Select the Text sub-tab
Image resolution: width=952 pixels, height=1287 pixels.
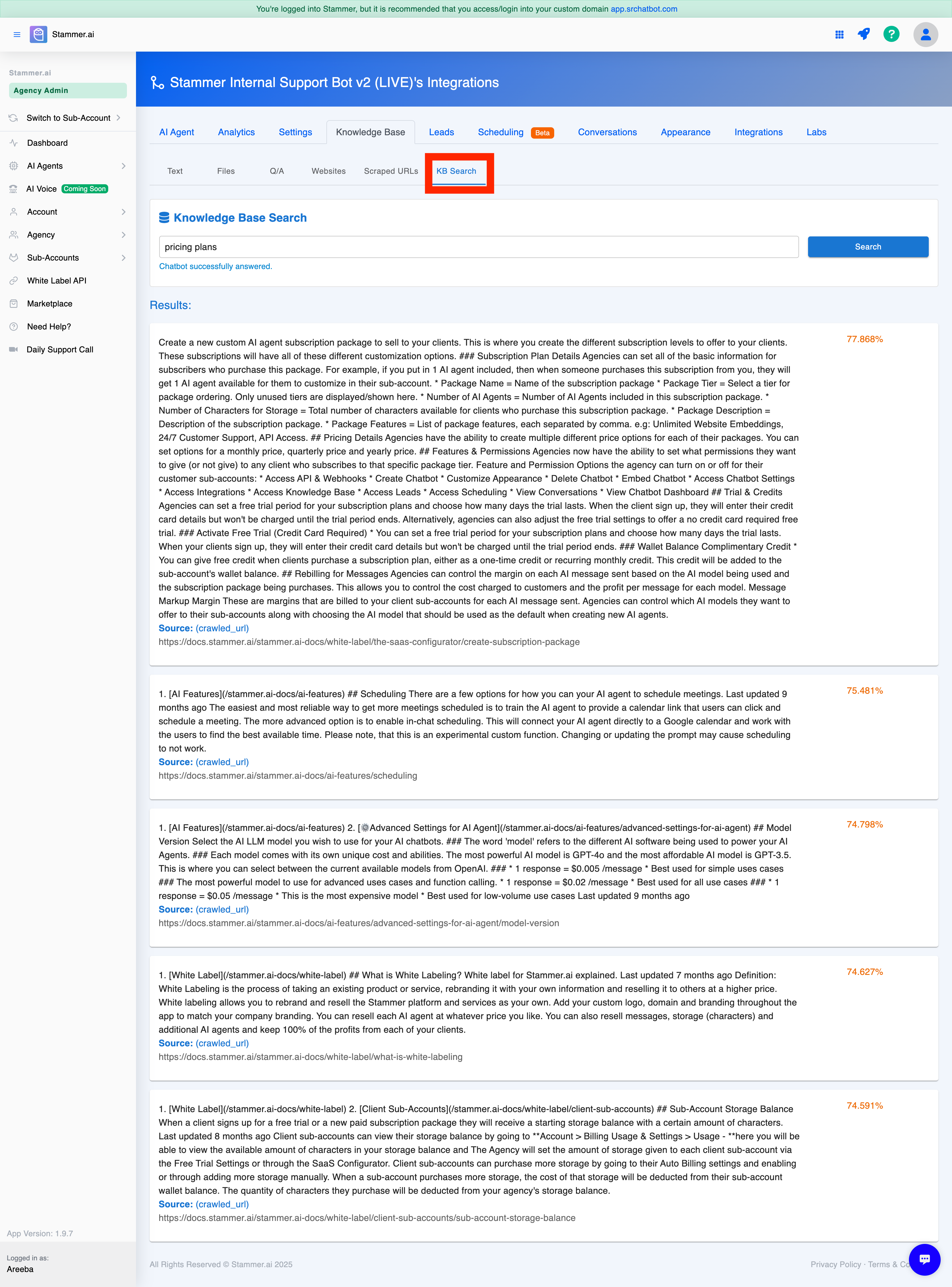[x=175, y=171]
